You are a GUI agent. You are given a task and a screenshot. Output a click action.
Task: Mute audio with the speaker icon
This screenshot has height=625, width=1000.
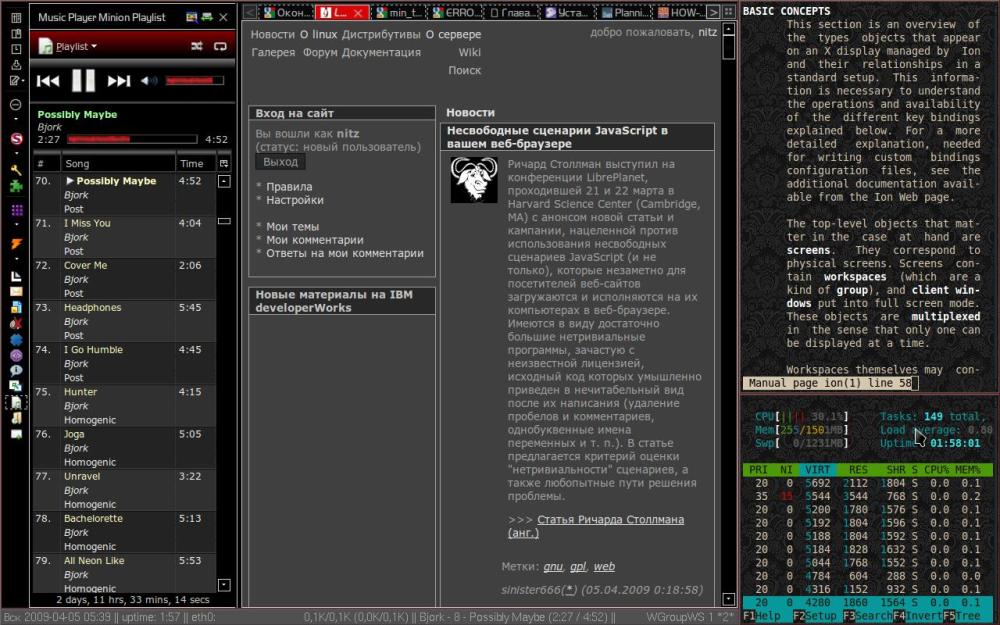coord(149,80)
